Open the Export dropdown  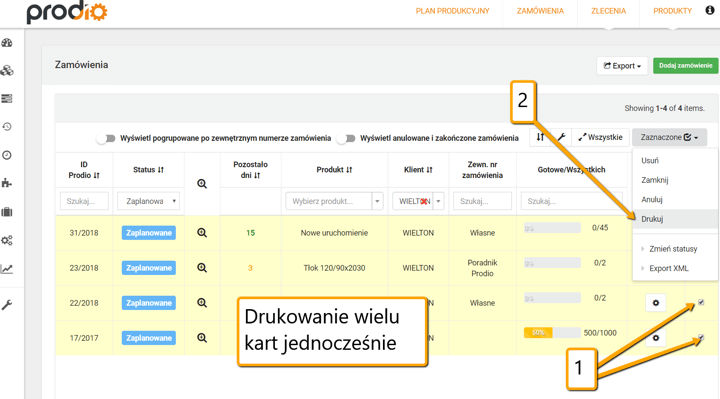point(622,66)
